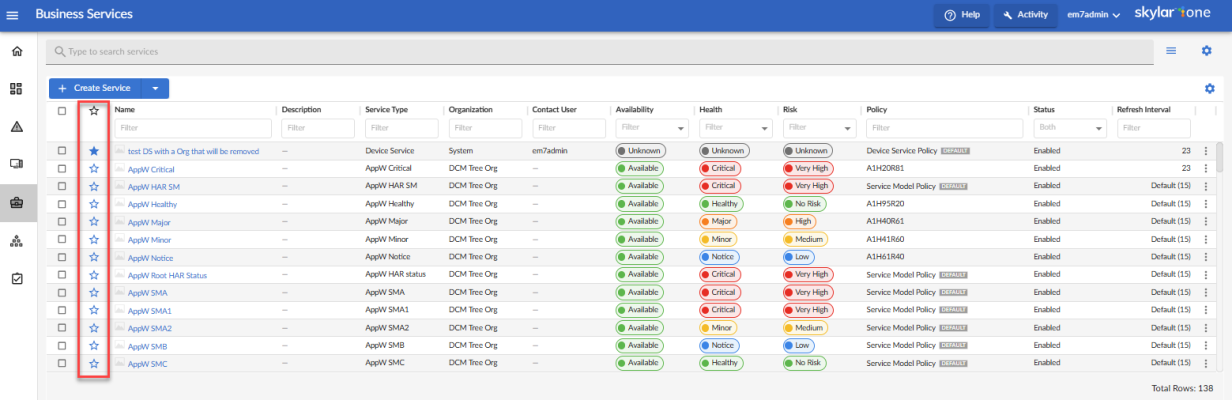Open the Dashboards sidebar icon

[x=16, y=89]
